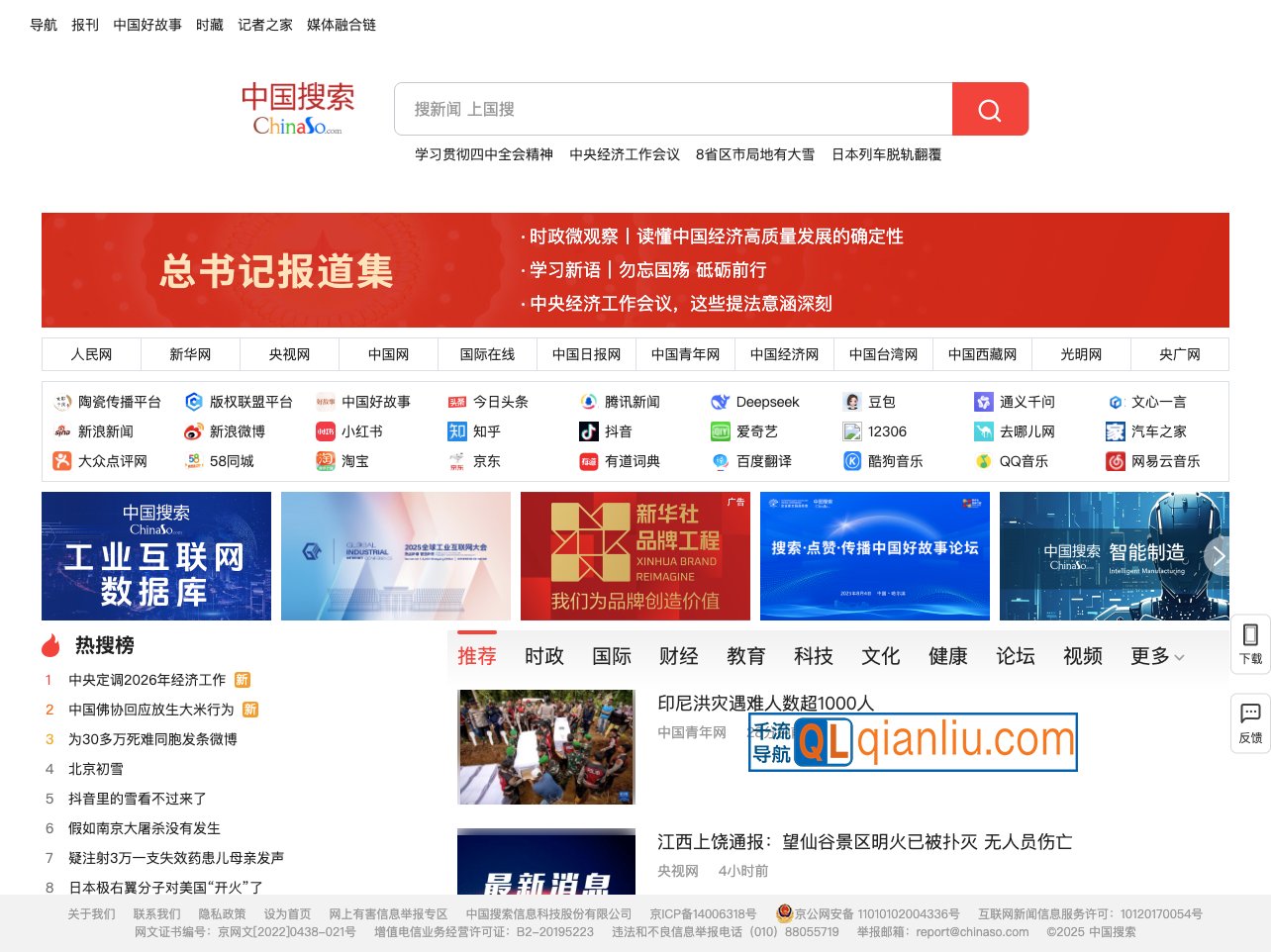Switch to the 财经 news tab
This screenshot has height=952, width=1271.
tap(679, 655)
